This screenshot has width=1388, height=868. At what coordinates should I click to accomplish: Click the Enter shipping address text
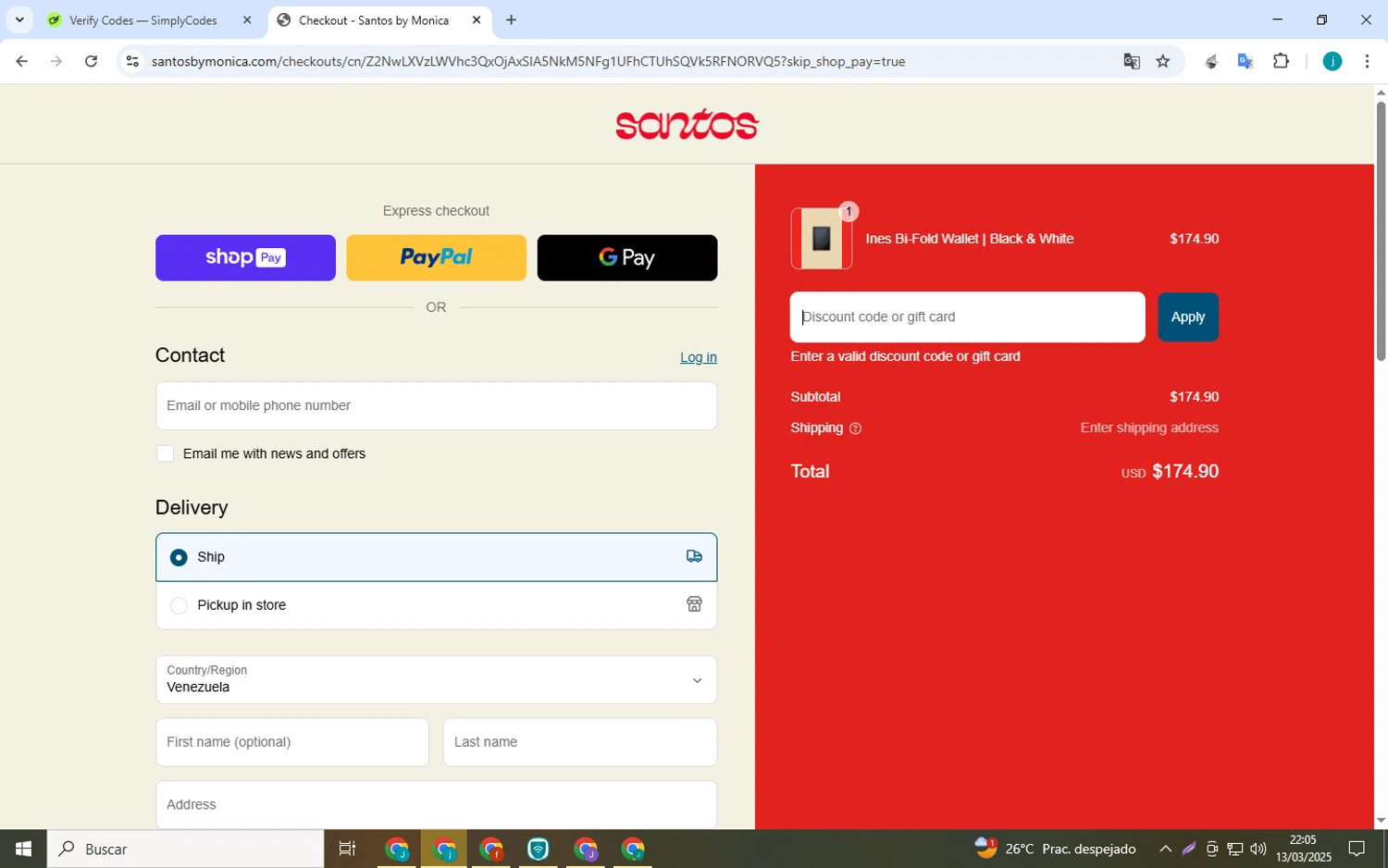(x=1149, y=428)
